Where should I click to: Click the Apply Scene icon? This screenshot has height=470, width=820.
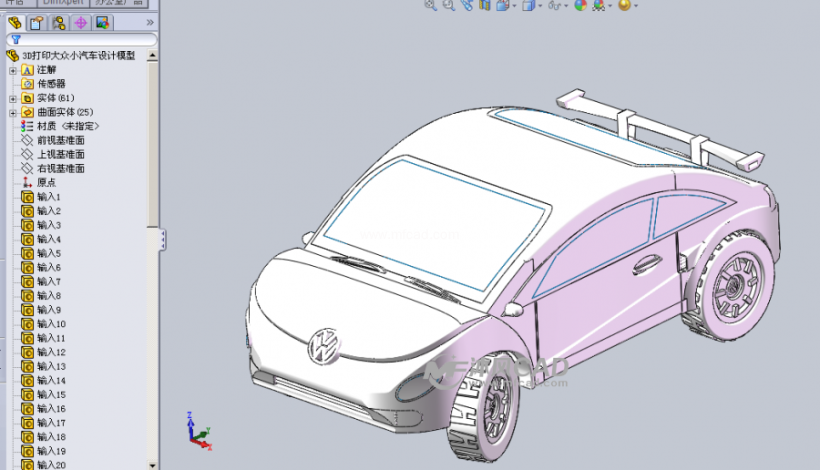(x=599, y=5)
